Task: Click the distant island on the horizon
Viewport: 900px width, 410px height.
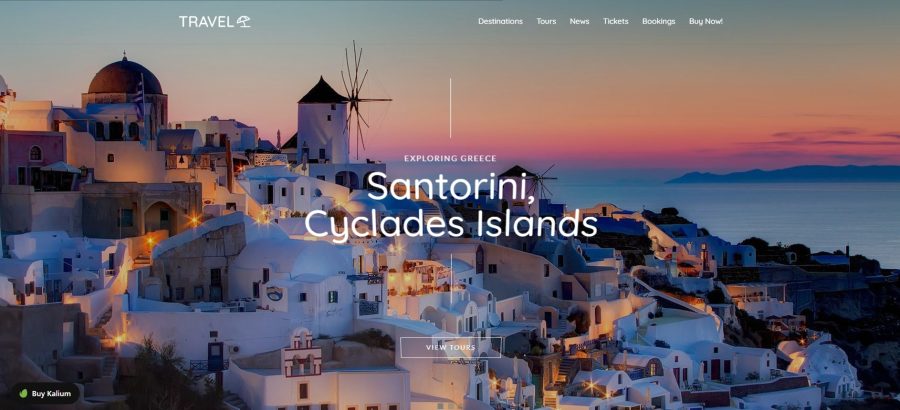Action: [x=783, y=174]
